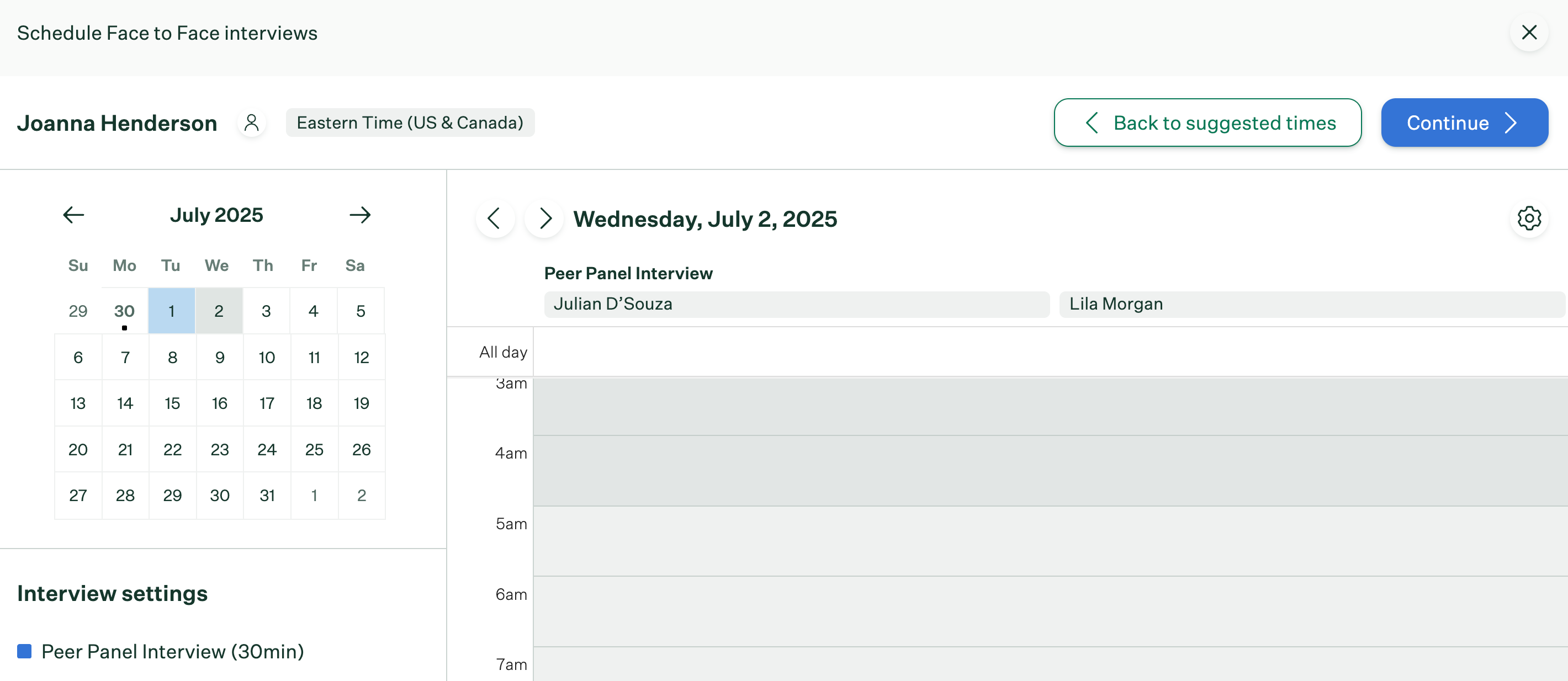The height and width of the screenshot is (681, 1568).
Task: Go to the previous month in the mini calendar
Action: point(73,215)
